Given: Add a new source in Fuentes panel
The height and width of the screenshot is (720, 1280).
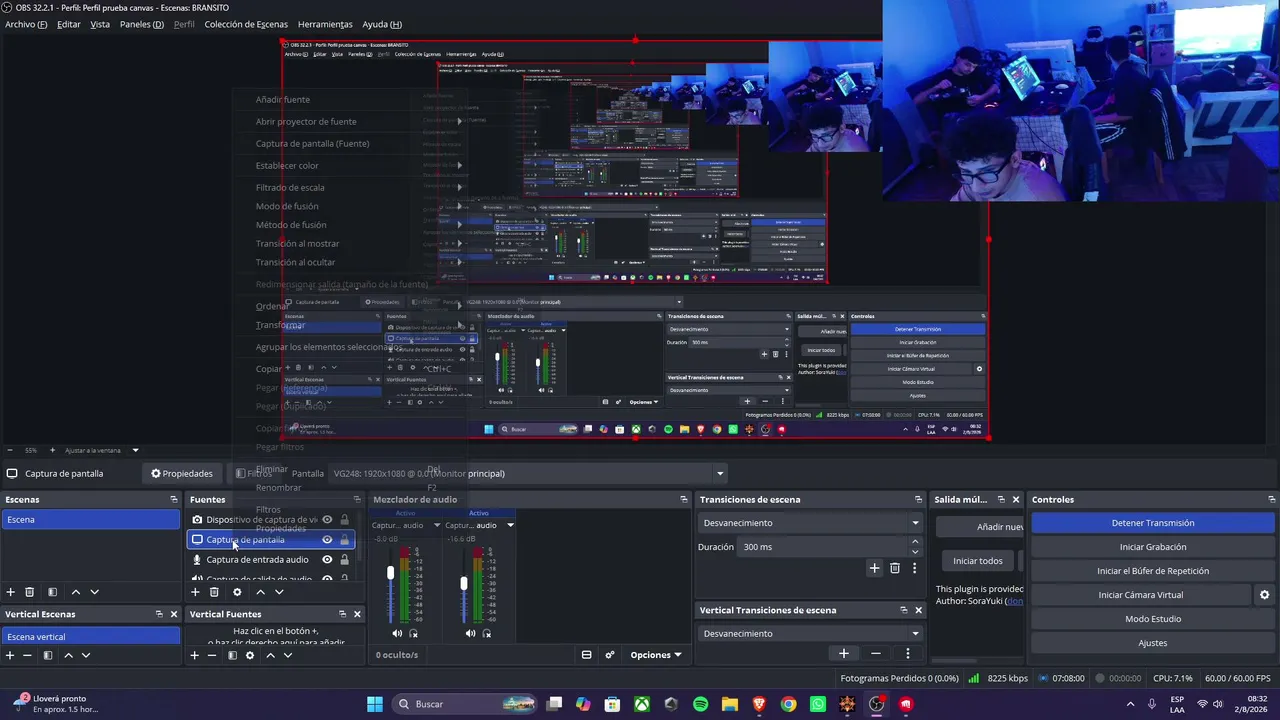Looking at the screenshot, I should [x=195, y=592].
